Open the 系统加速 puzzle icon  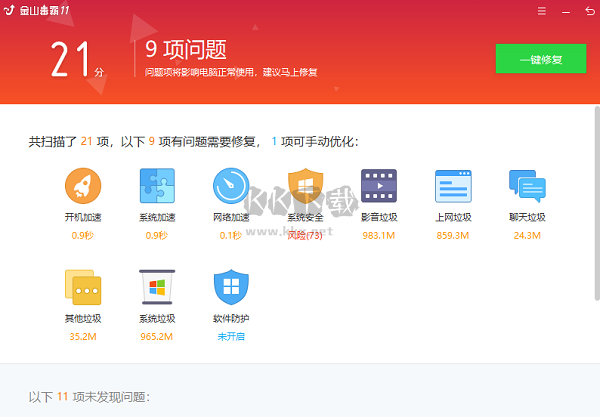(x=157, y=186)
